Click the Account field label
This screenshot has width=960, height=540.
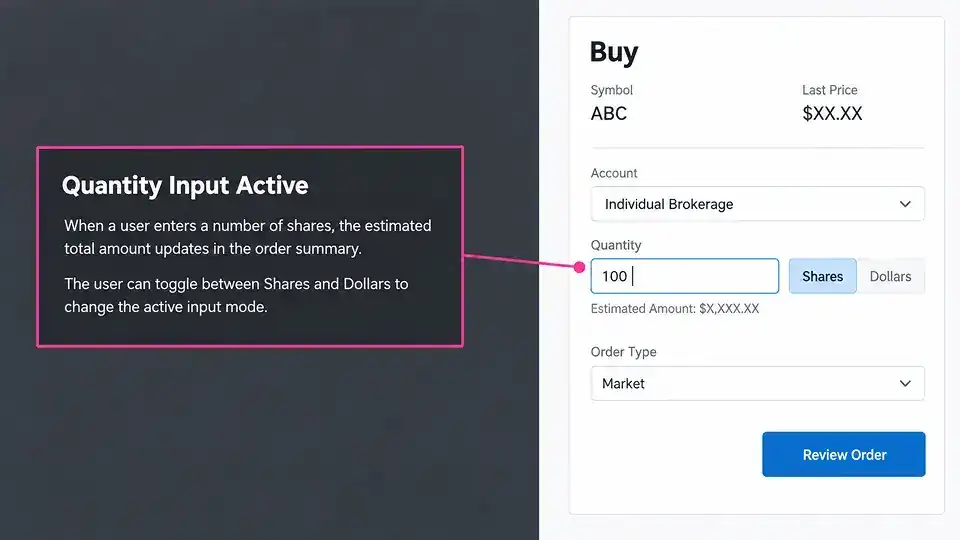pos(614,173)
